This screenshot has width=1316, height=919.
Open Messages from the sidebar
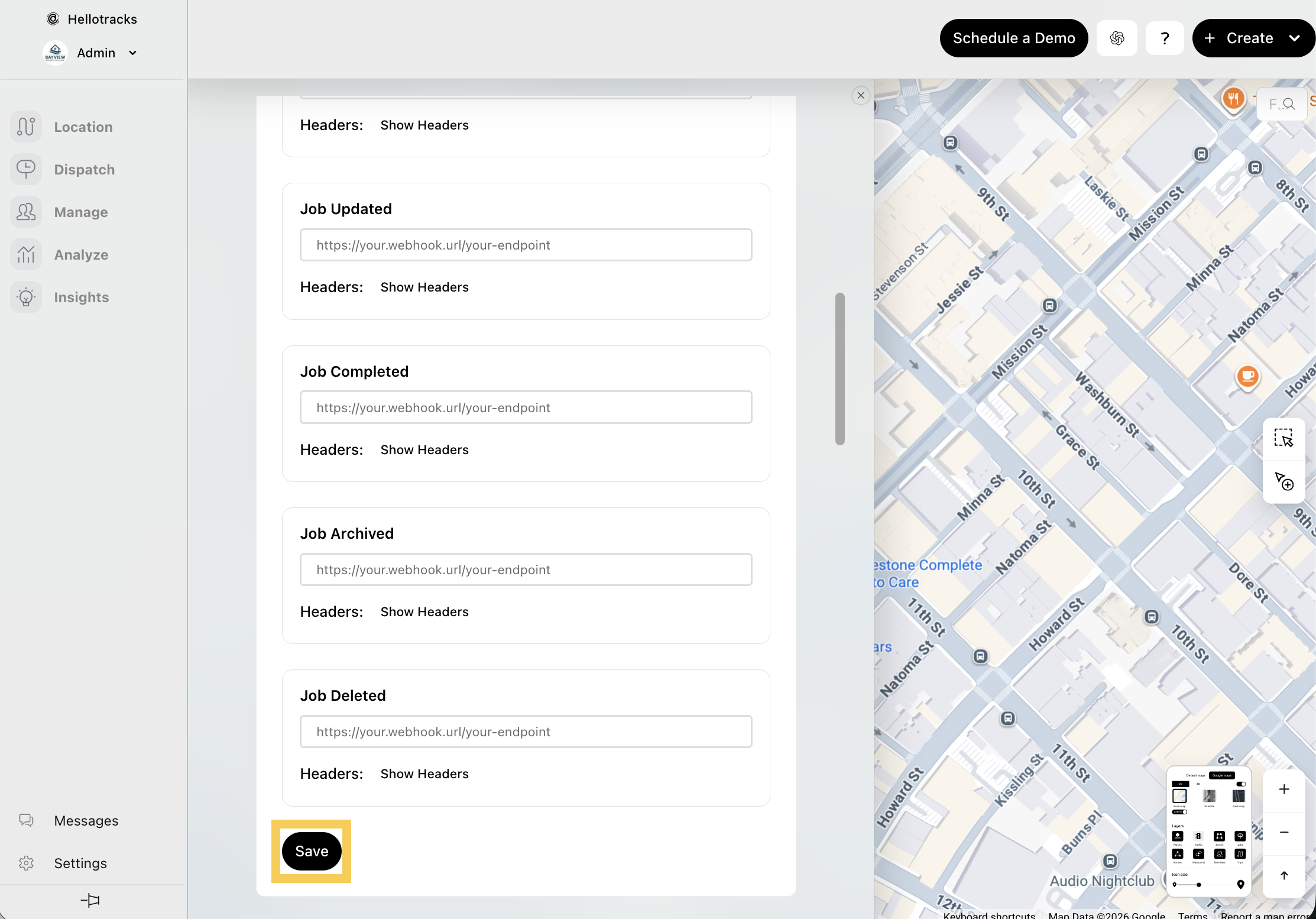point(86,821)
